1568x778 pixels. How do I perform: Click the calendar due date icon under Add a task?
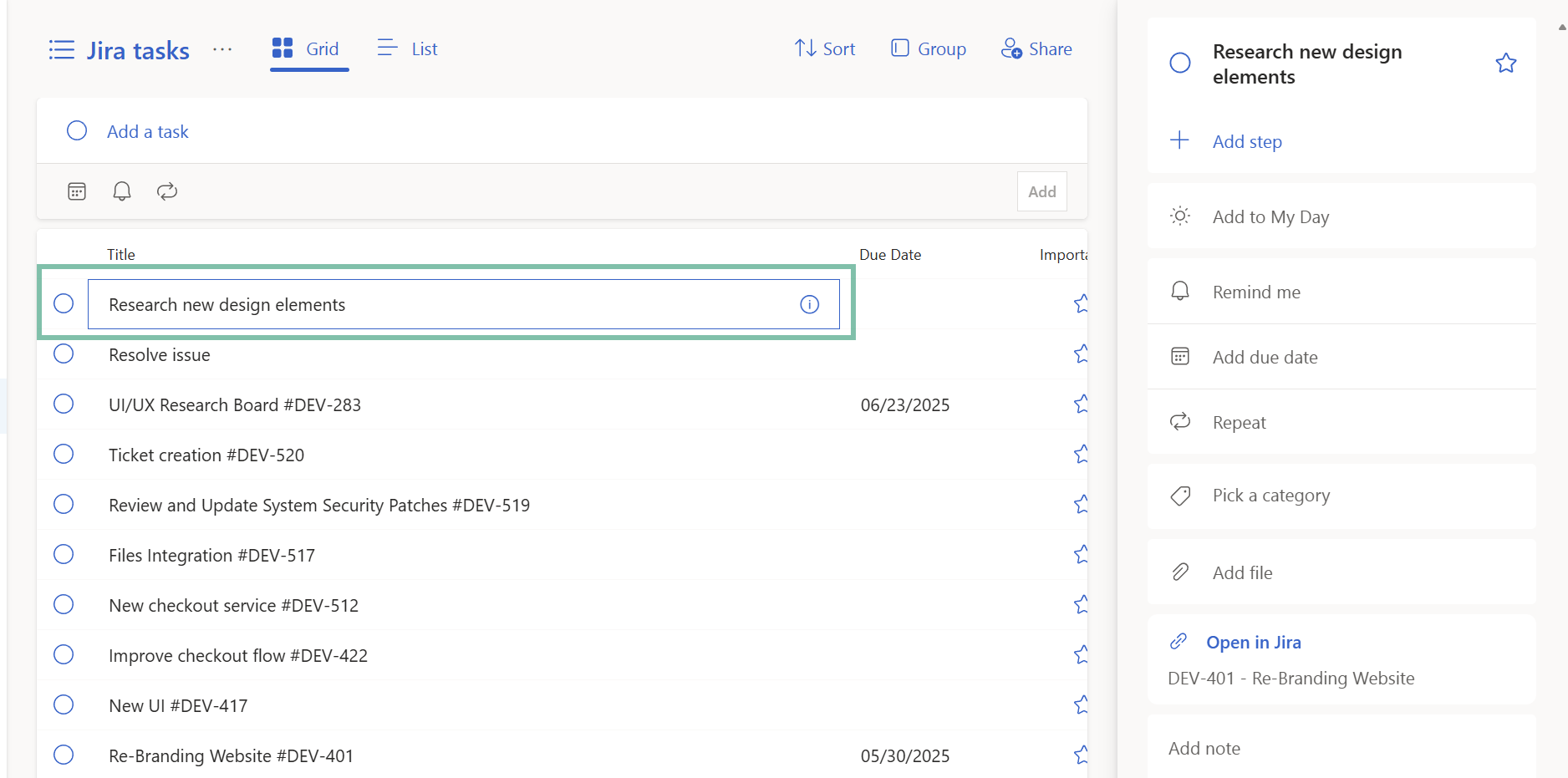point(77,191)
